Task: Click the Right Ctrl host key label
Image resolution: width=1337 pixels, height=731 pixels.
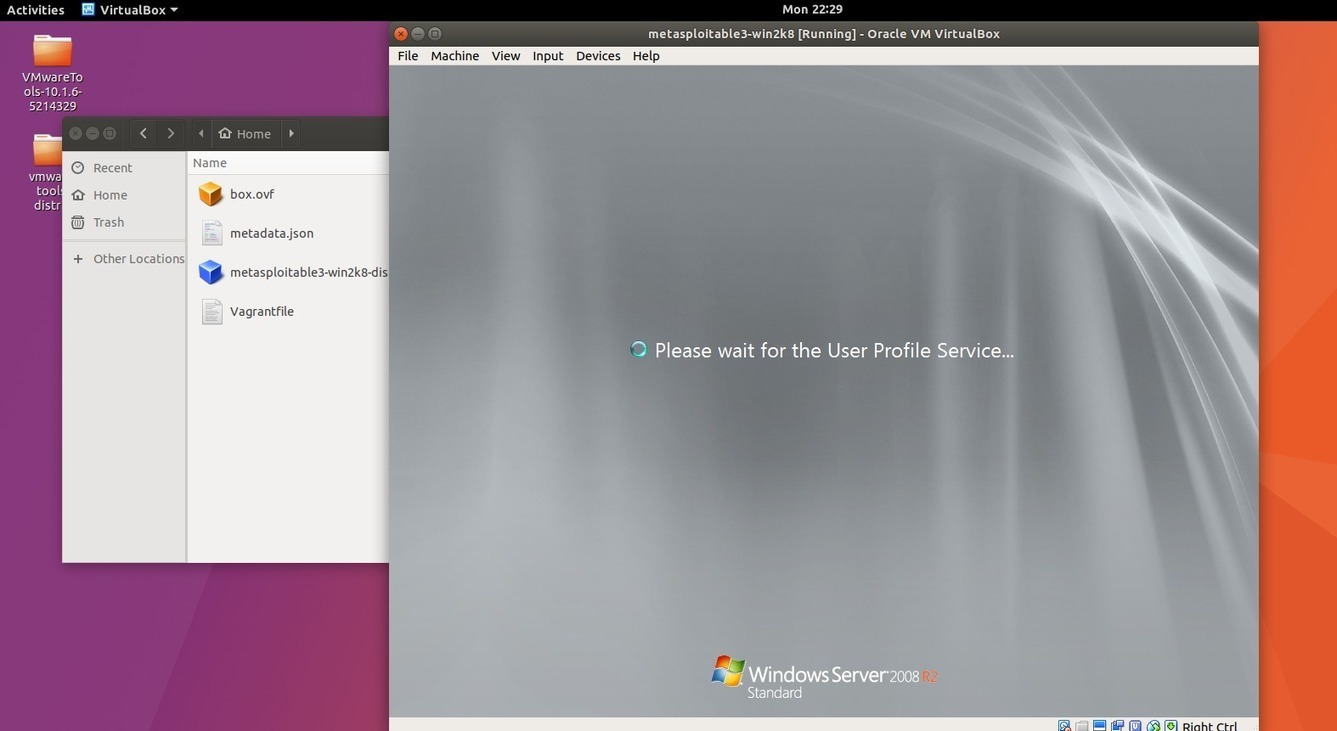Action: (x=1209, y=726)
